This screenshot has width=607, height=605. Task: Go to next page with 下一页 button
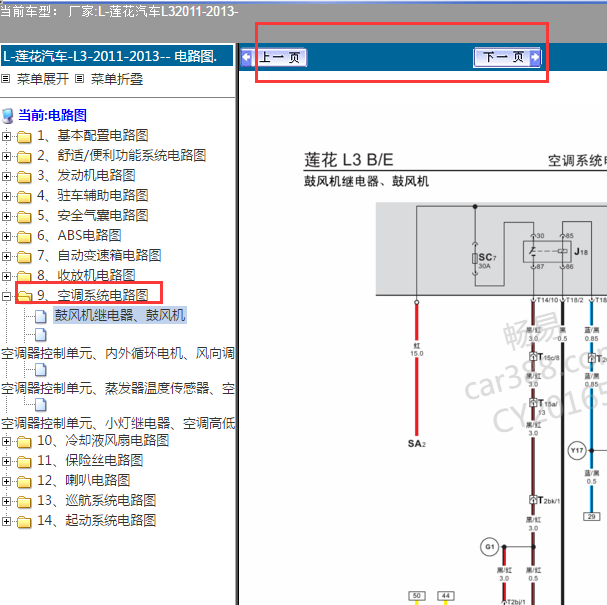click(507, 58)
